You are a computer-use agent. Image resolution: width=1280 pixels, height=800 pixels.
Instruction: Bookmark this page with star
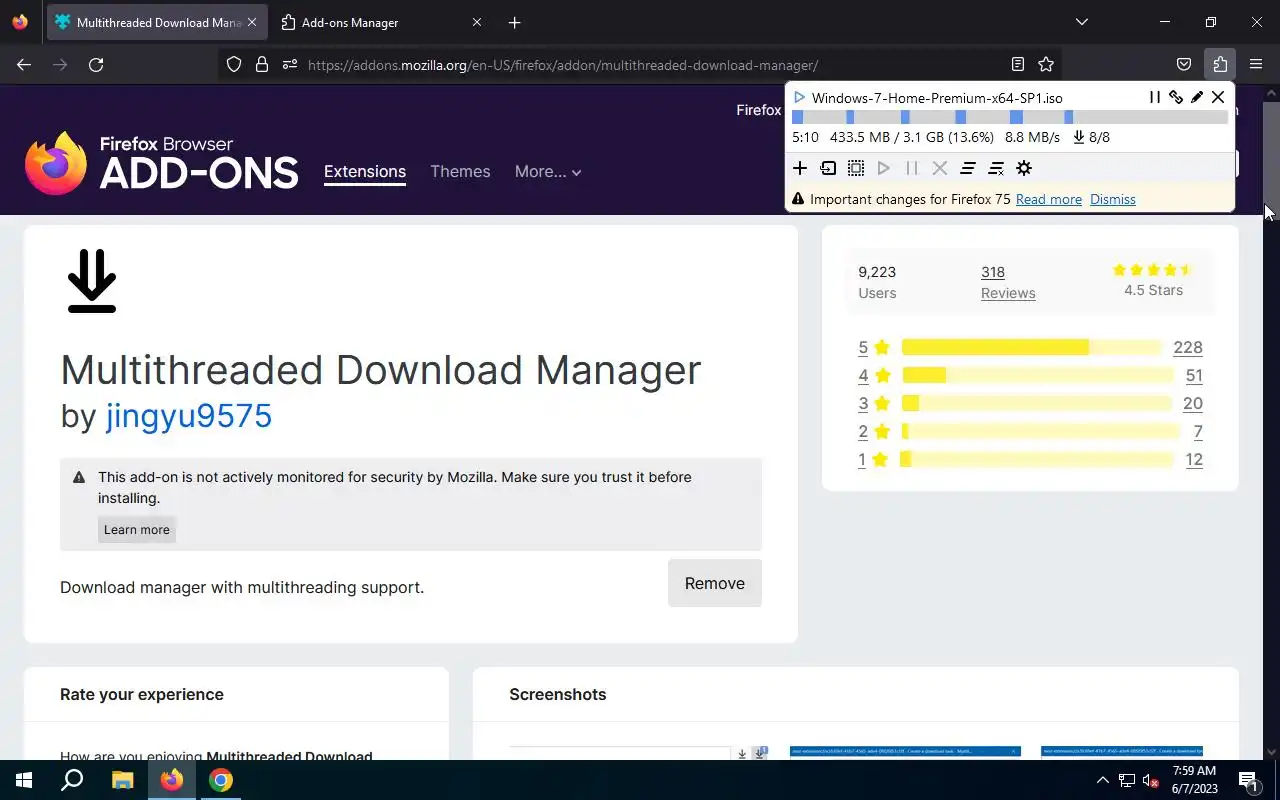(x=1046, y=64)
